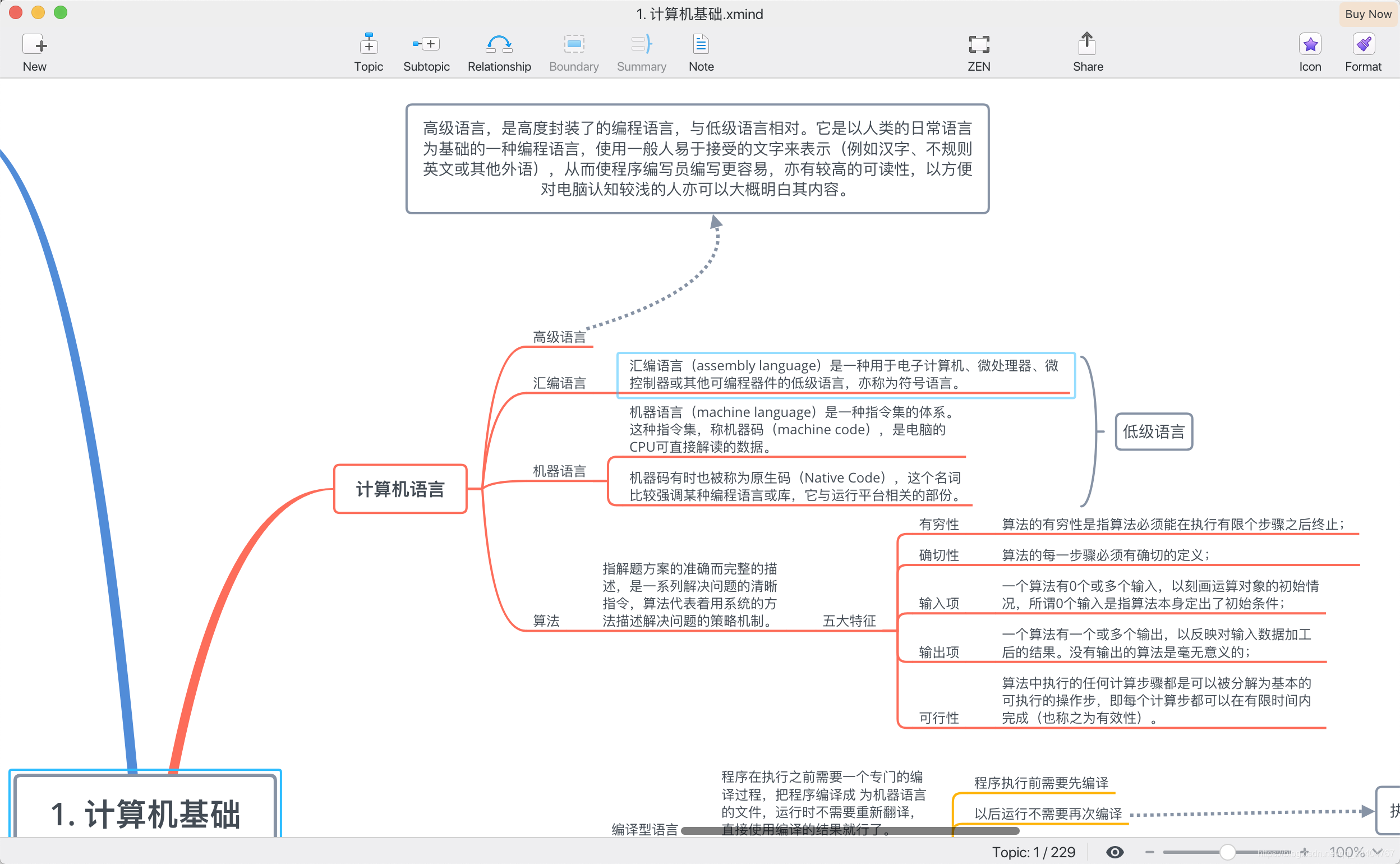Add a new Topic via toolbar
The image size is (1400, 864).
[x=369, y=44]
